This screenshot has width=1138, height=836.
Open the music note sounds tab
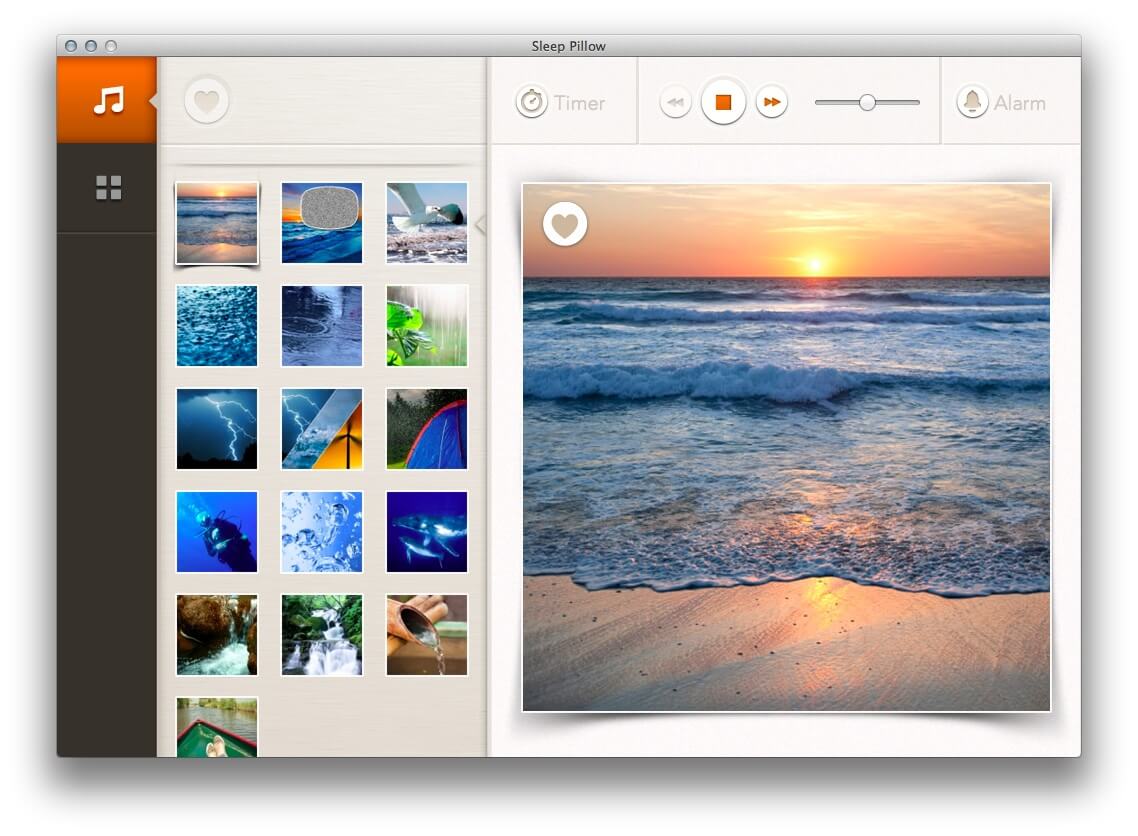pyautogui.click(x=107, y=100)
